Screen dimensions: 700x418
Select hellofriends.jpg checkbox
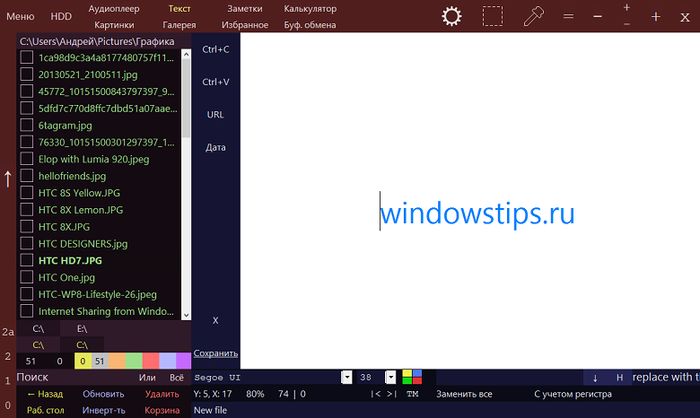click(27, 176)
